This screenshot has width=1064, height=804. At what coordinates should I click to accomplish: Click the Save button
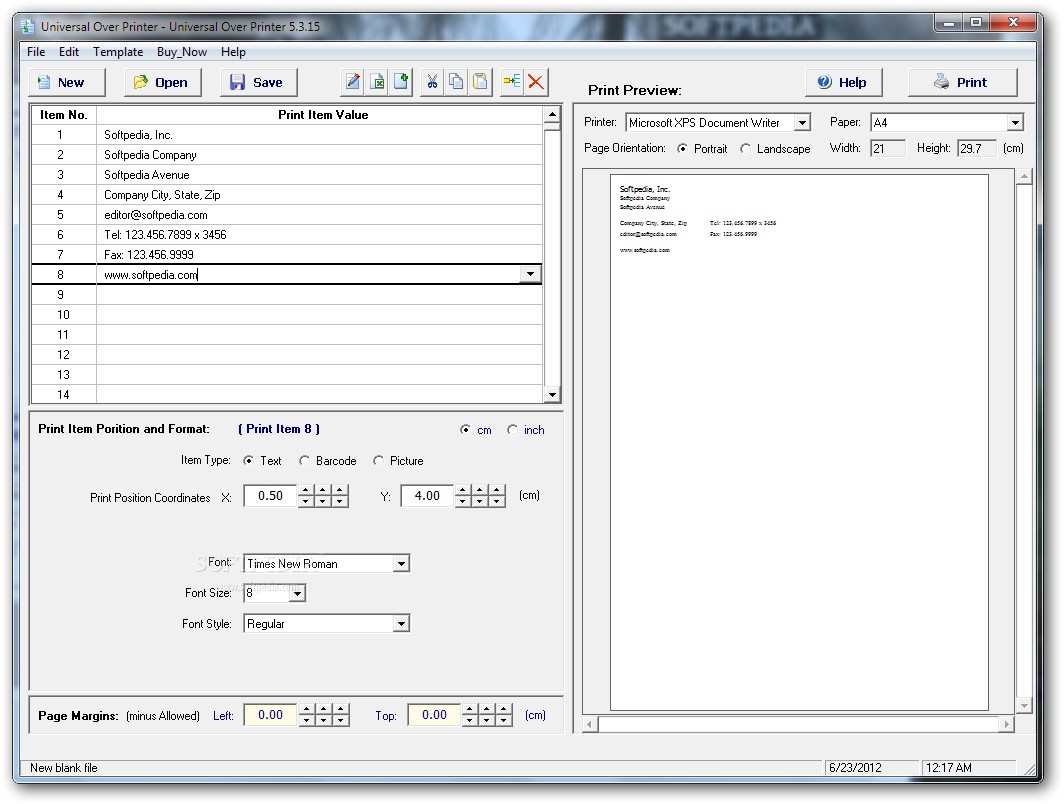pyautogui.click(x=259, y=82)
